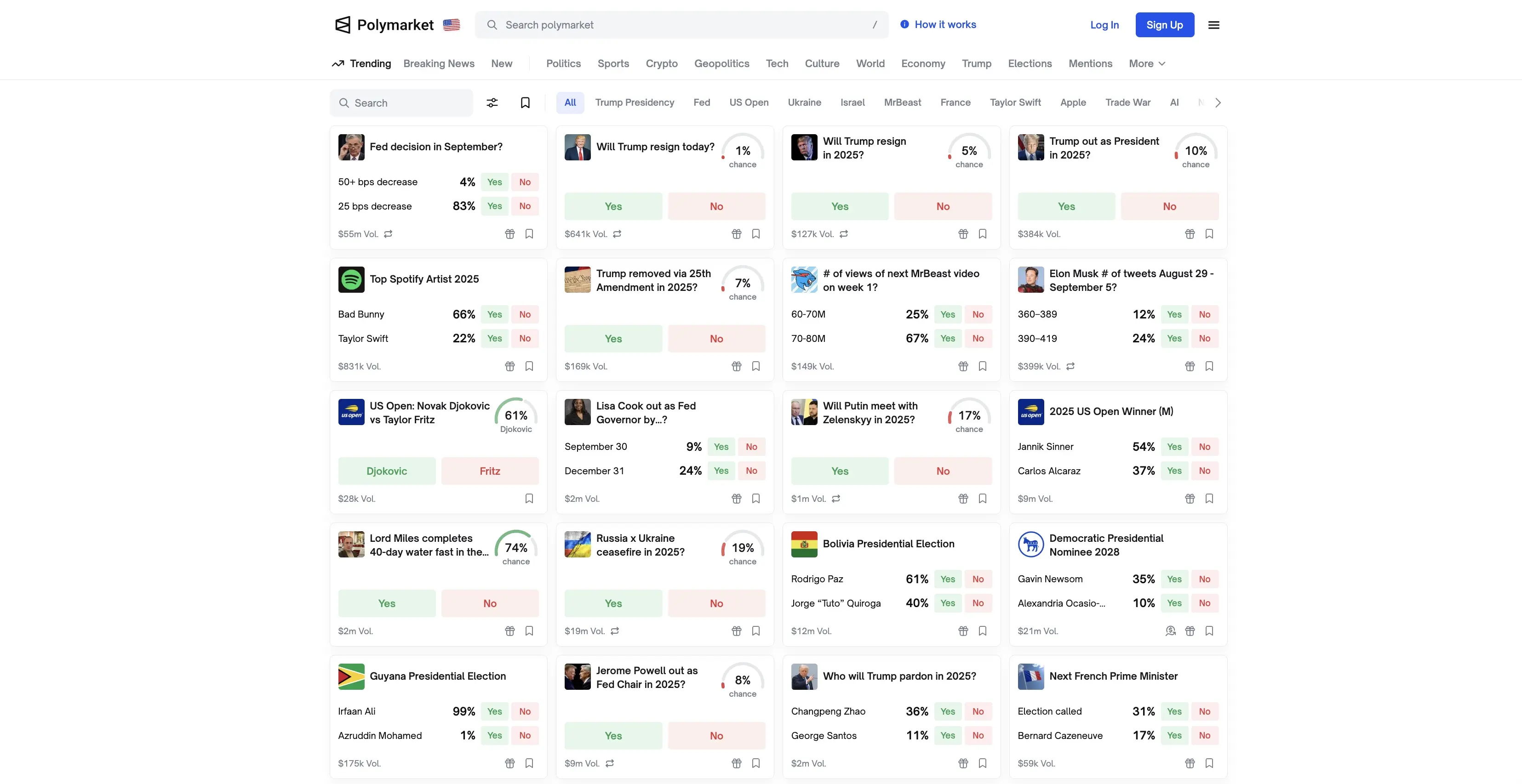This screenshot has width=1522, height=784.
Task: Click gift icon on Will Trump resign today card
Action: pyautogui.click(x=737, y=234)
